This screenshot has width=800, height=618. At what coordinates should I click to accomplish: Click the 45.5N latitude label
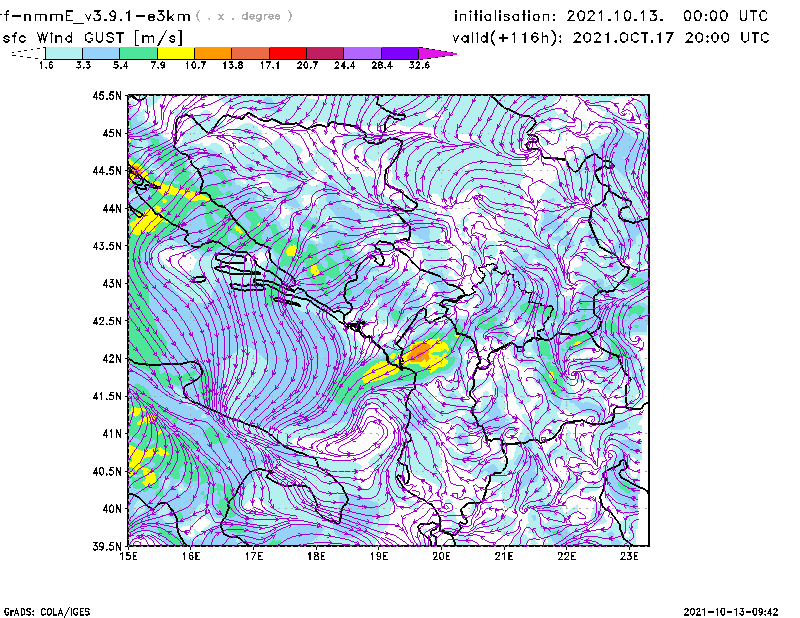(107, 95)
